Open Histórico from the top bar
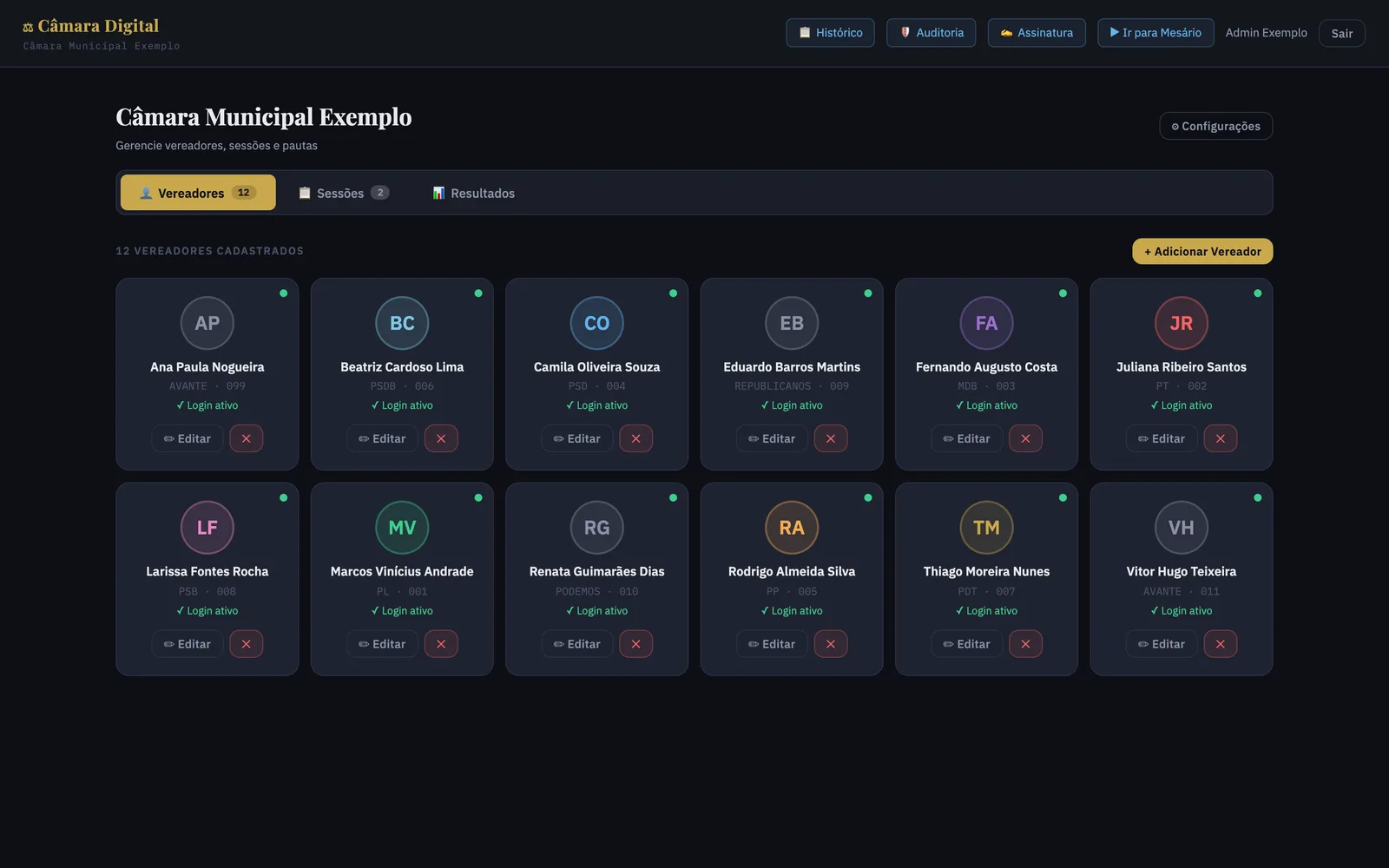 (831, 33)
